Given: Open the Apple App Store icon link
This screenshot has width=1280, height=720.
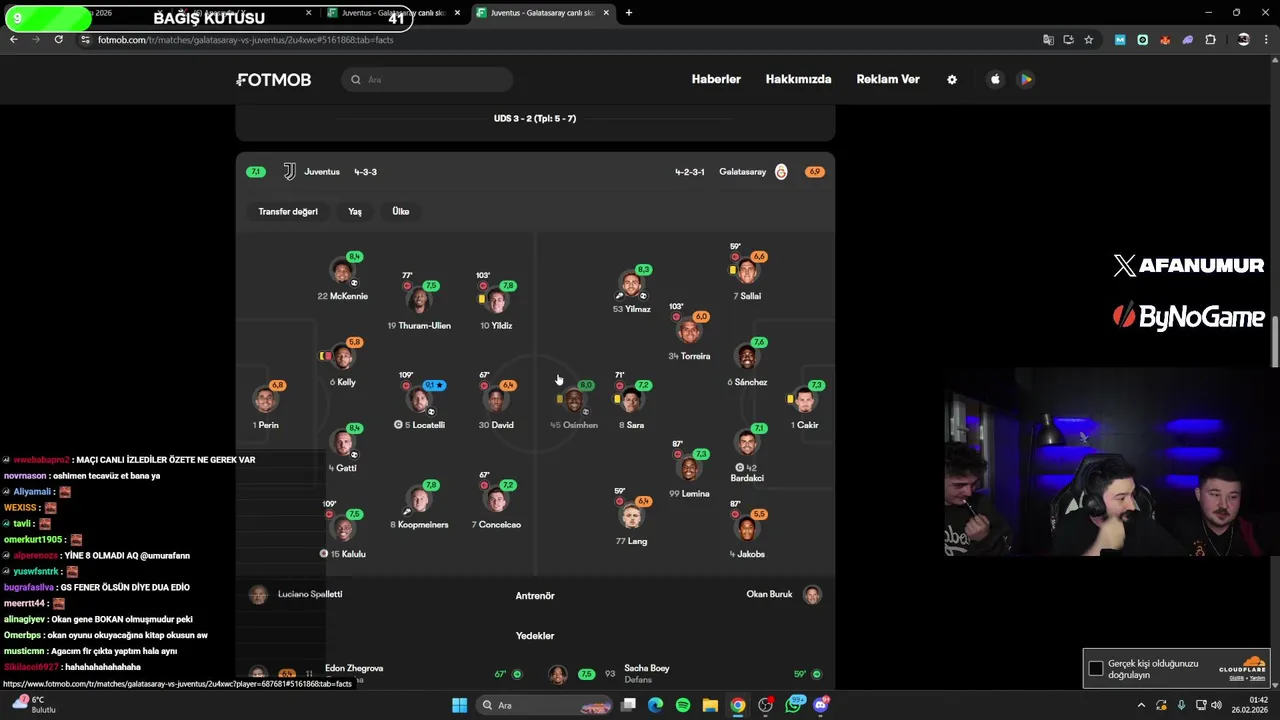Looking at the screenshot, I should coord(995,79).
